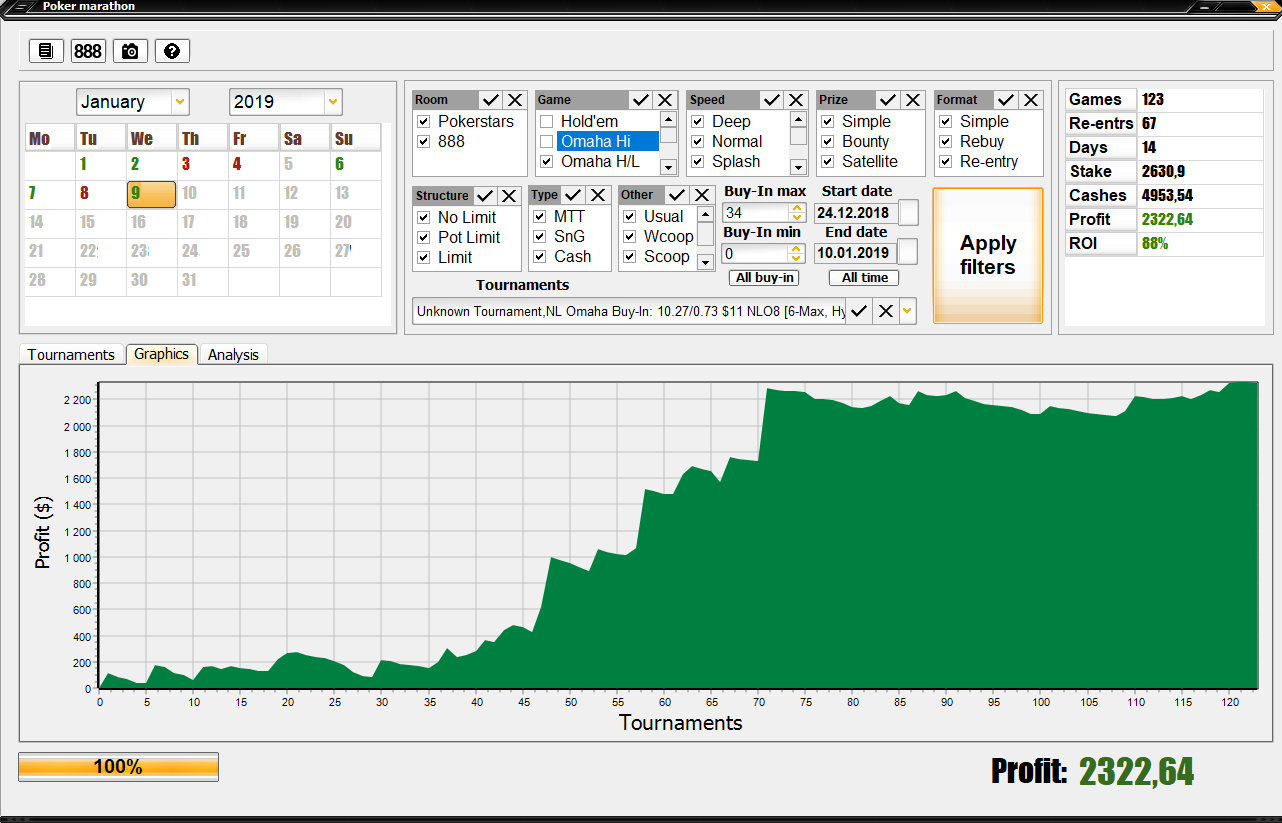
Task: Click the All time button
Action: click(865, 278)
